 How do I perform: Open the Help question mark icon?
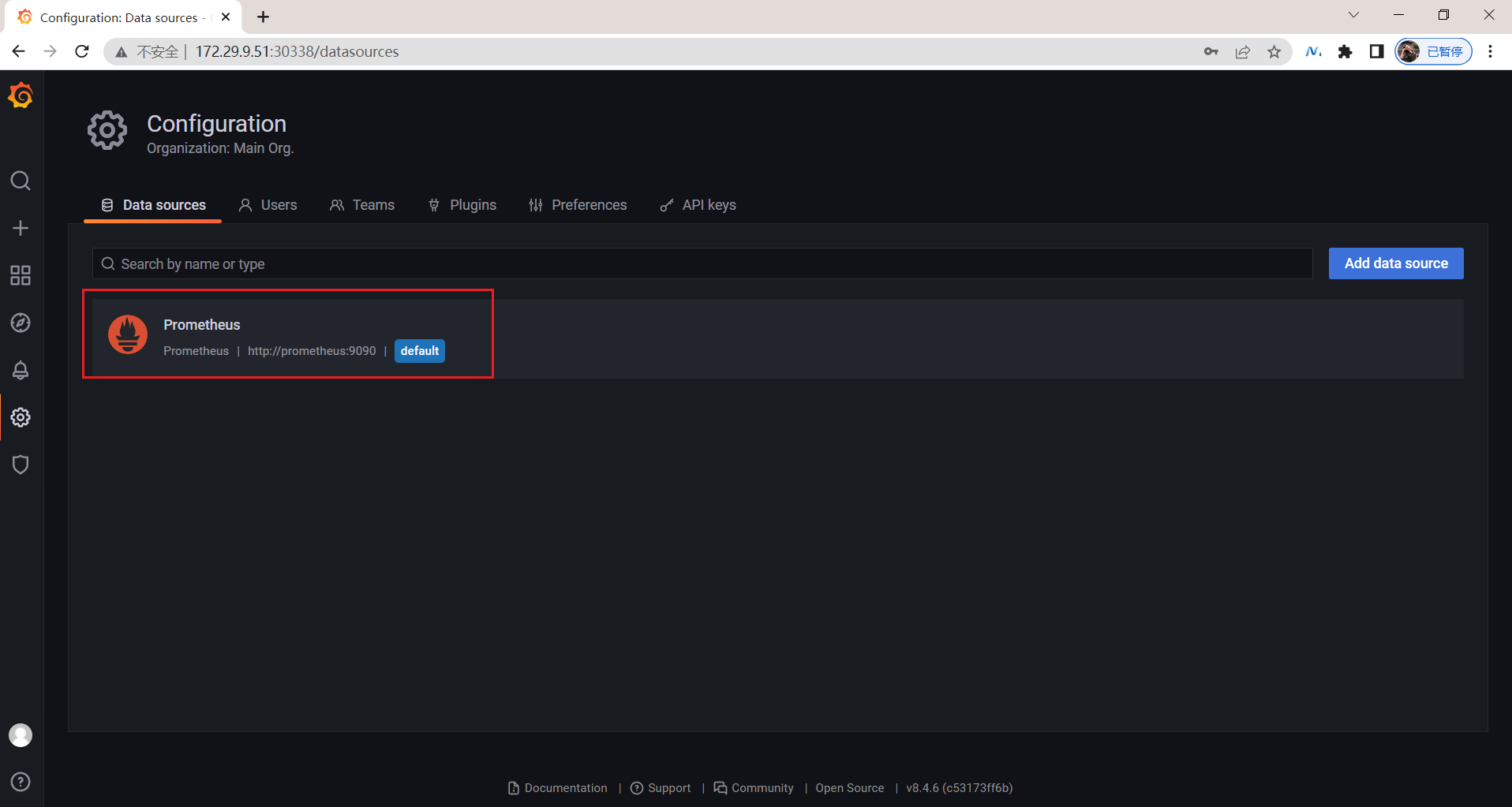(x=21, y=782)
